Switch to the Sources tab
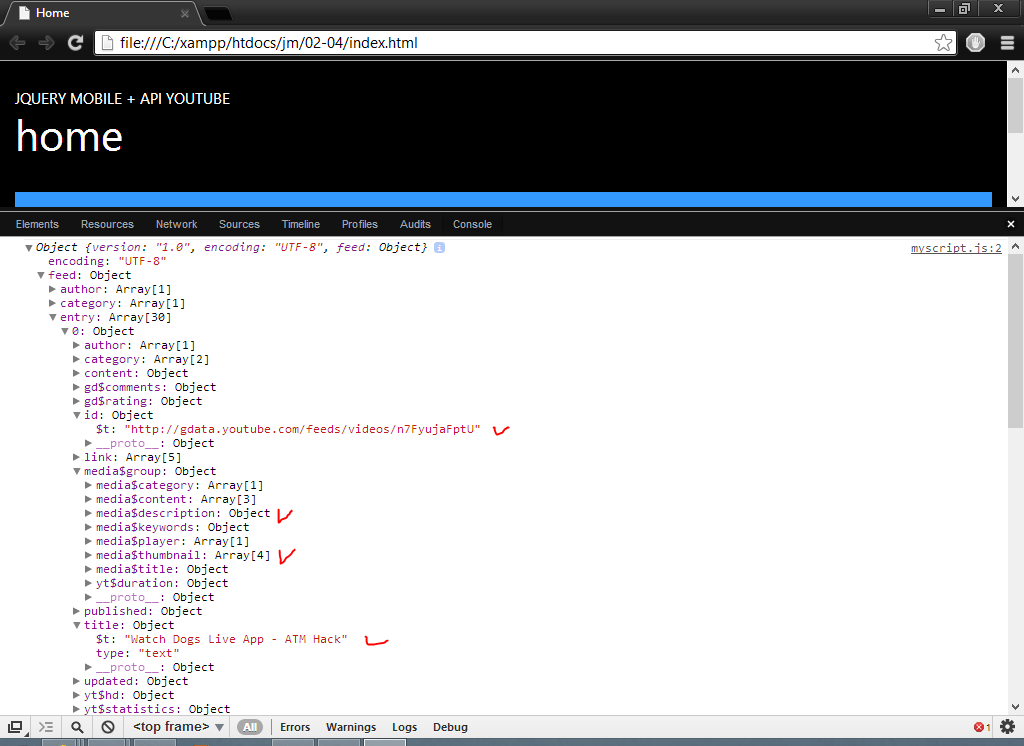The width and height of the screenshot is (1024, 746). (239, 224)
